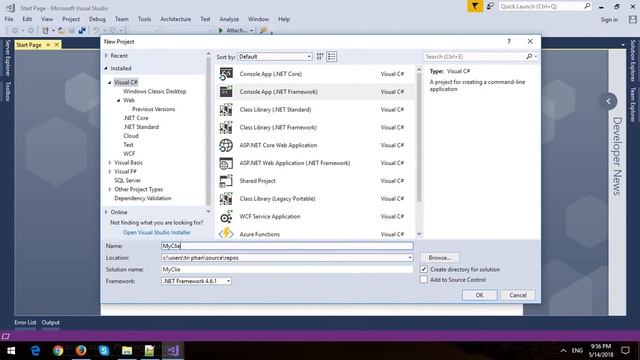
Task: Expand the Online section
Action: (x=106, y=212)
